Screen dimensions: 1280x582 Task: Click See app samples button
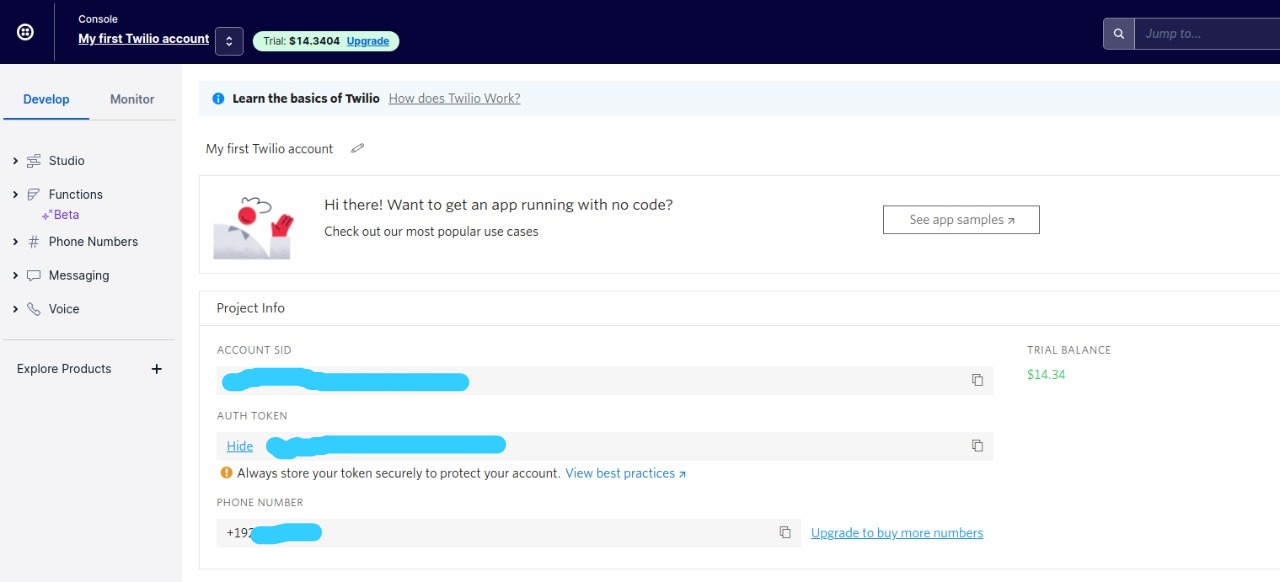pos(961,220)
